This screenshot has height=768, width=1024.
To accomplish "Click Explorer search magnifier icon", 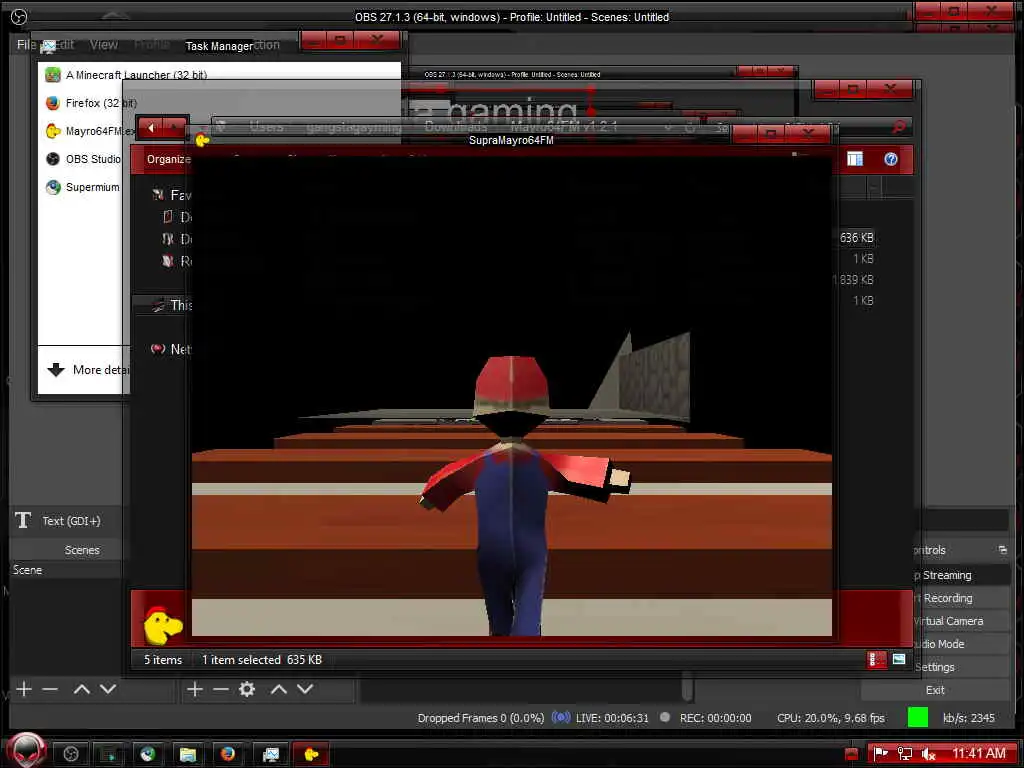I will 899,127.
